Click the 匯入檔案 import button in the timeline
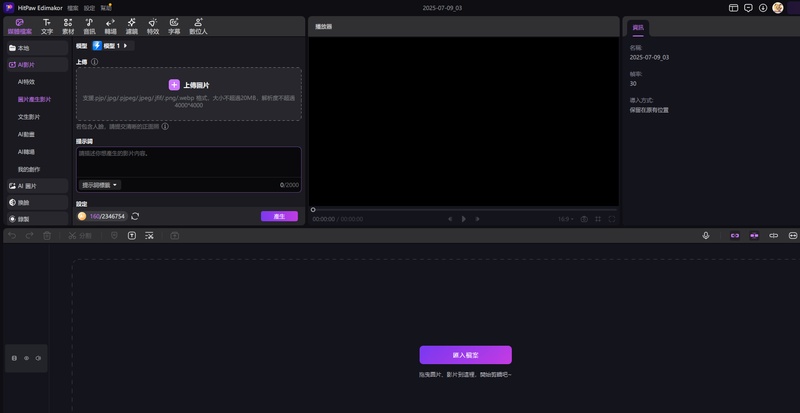Image resolution: width=800 pixels, height=413 pixels. 465,355
